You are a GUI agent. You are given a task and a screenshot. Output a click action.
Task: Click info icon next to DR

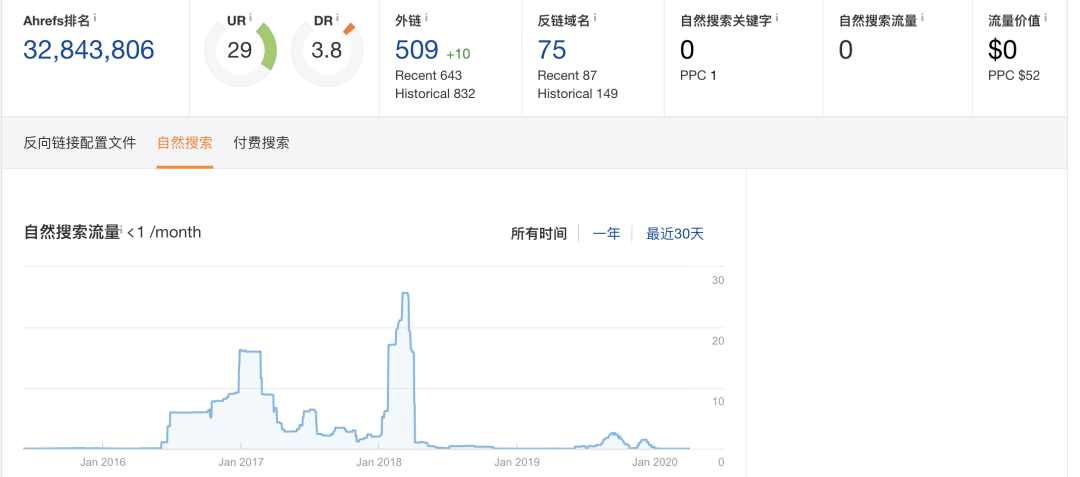(337, 18)
